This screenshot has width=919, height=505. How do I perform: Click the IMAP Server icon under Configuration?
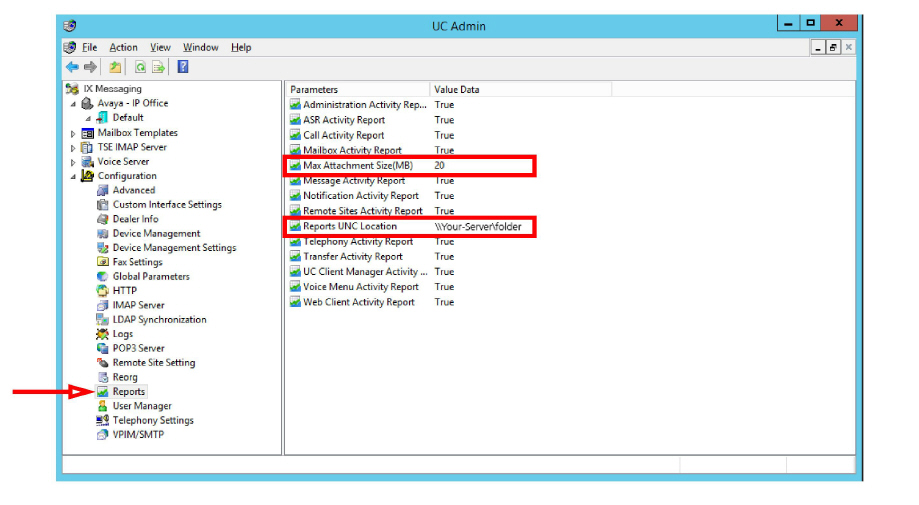click(x=103, y=305)
